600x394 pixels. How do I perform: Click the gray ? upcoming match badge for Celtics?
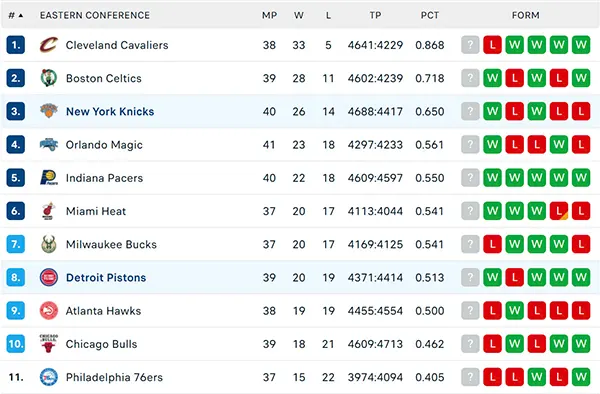[x=470, y=78]
